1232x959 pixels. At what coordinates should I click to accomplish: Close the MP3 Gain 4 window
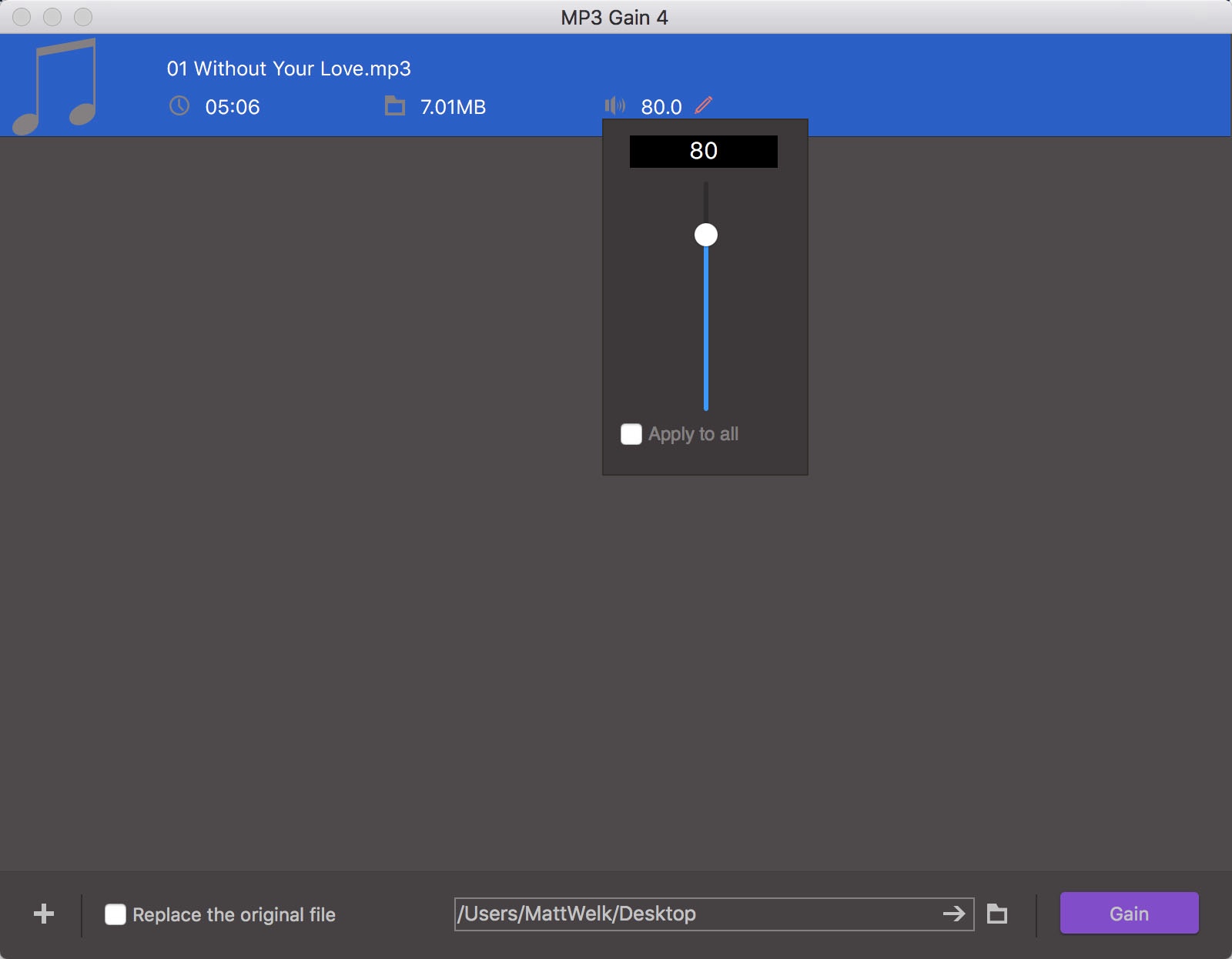(22, 17)
